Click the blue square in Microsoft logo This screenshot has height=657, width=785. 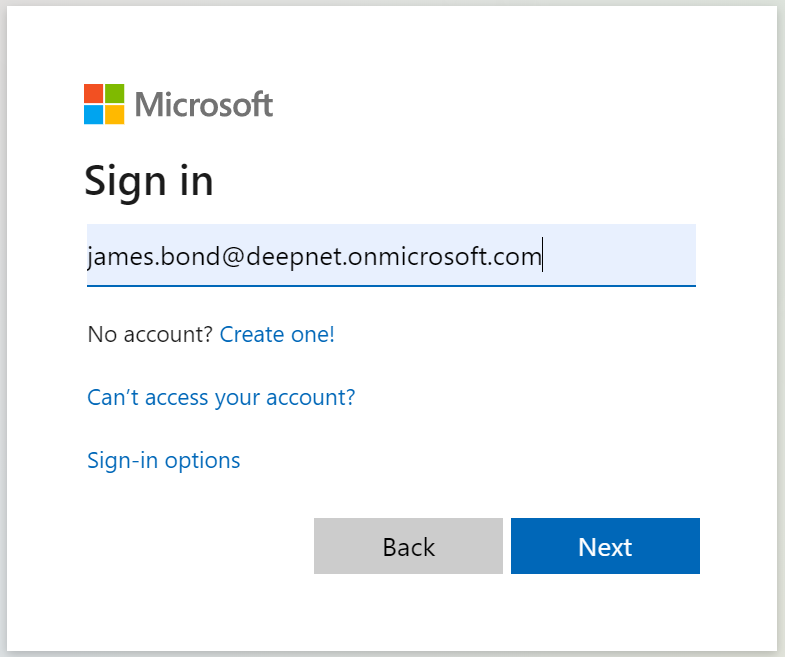94,114
